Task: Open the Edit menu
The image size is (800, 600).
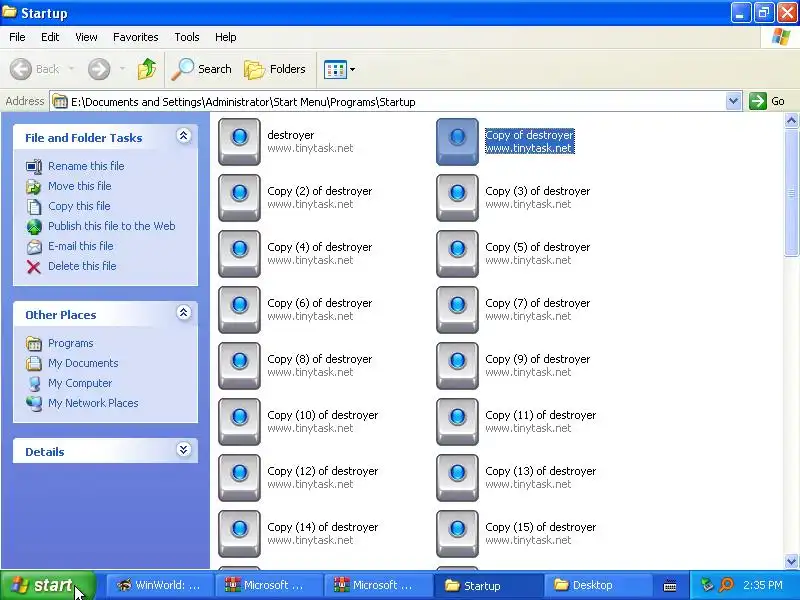Action: point(50,37)
